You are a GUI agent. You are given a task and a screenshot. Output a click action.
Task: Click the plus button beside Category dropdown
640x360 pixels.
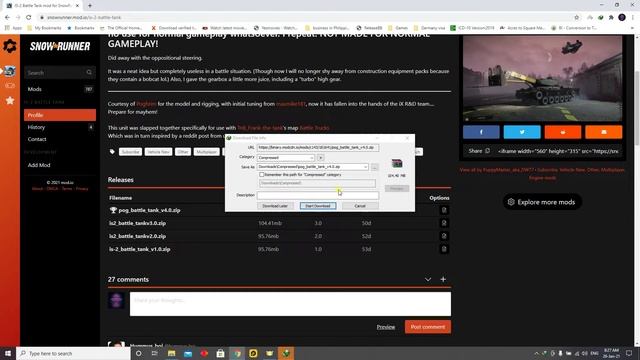(321, 158)
